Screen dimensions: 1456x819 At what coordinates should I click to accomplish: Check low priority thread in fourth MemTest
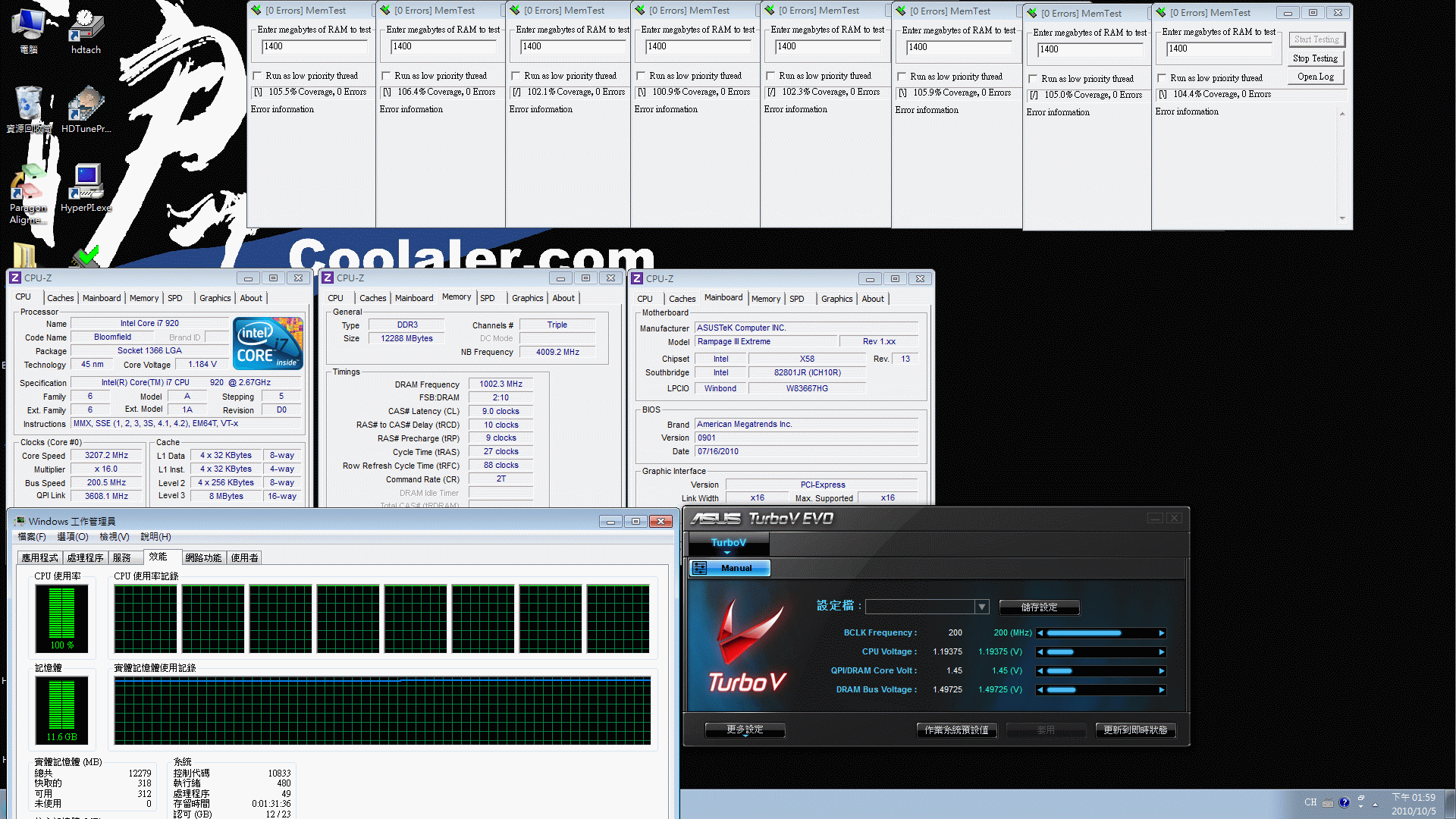(x=641, y=76)
